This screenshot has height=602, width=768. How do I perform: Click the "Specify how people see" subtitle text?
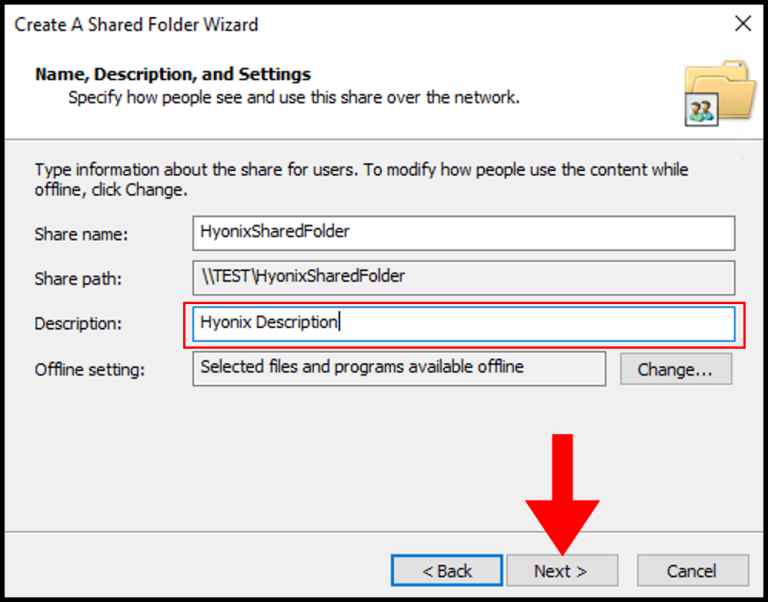pos(294,97)
